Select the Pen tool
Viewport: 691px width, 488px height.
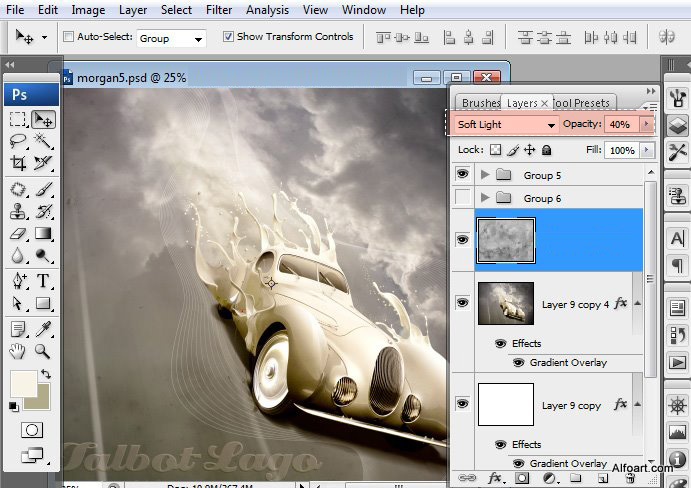pyautogui.click(x=18, y=281)
